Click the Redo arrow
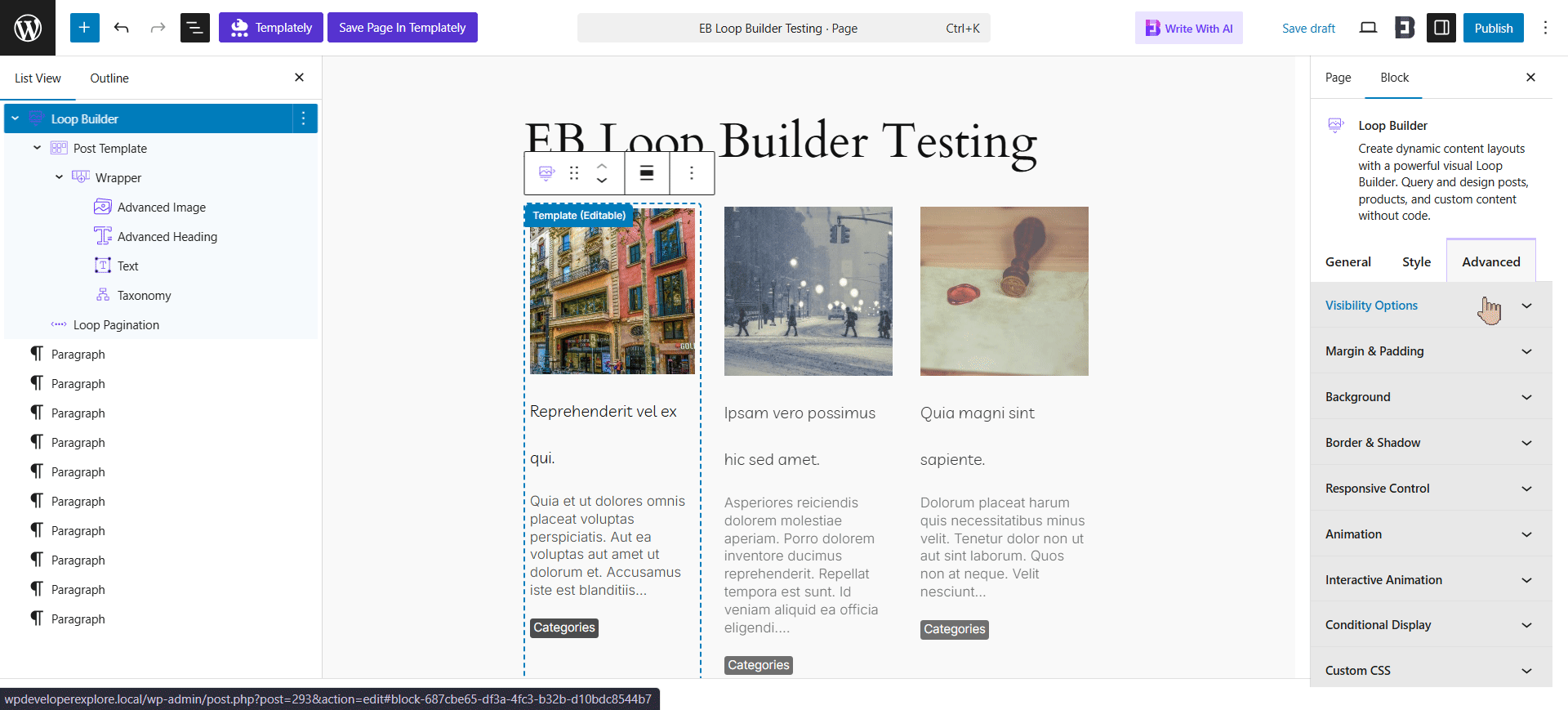 click(x=158, y=28)
